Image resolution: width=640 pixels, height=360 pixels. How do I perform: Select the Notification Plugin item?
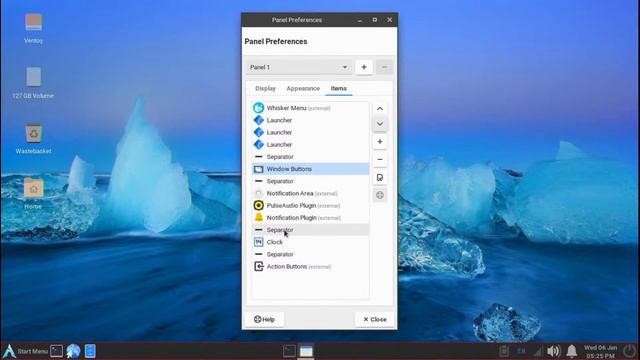[311, 218]
